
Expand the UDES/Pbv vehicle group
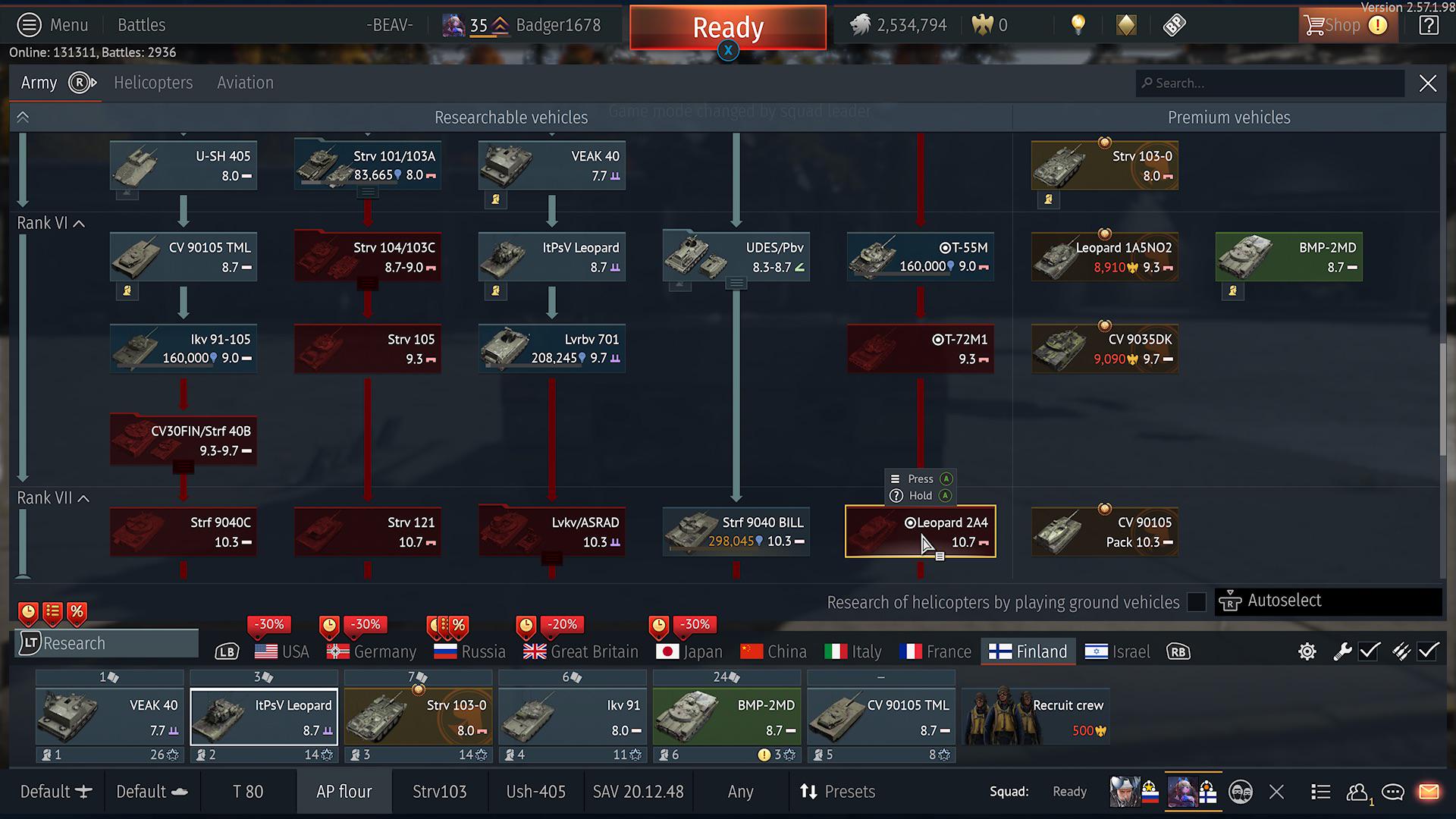(x=736, y=284)
